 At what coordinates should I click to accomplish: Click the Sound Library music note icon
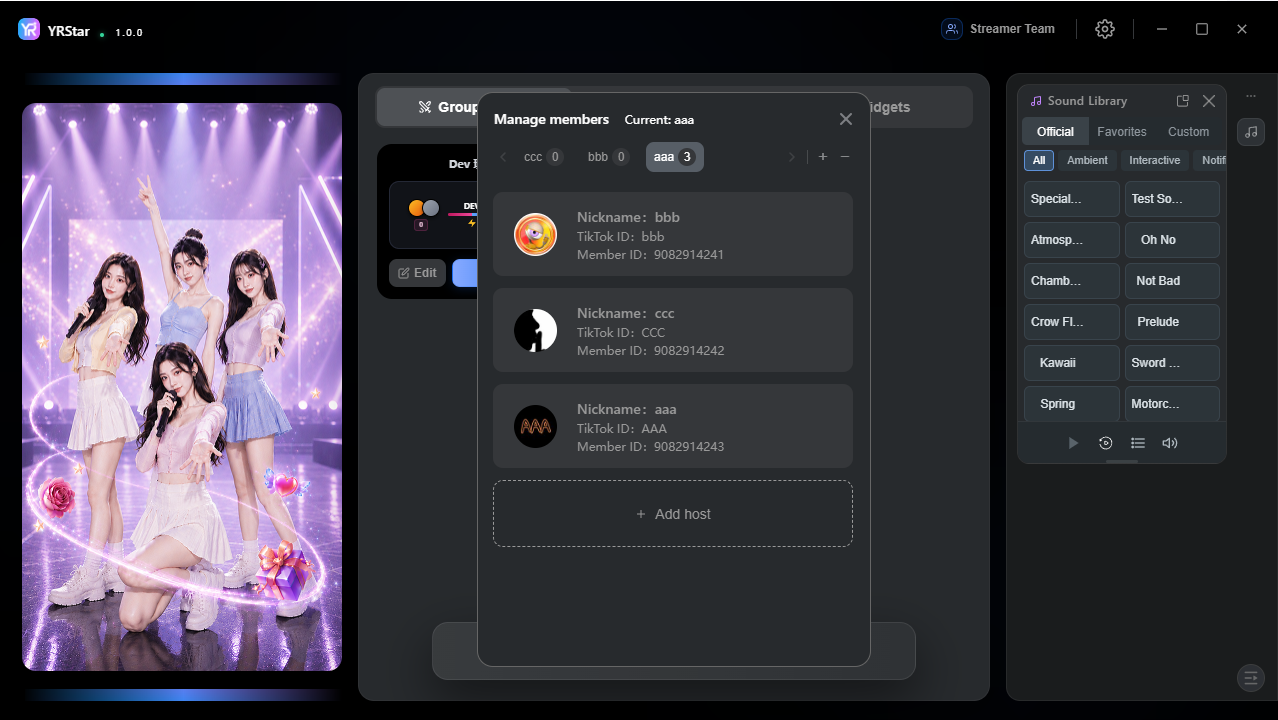pyautogui.click(x=1036, y=101)
